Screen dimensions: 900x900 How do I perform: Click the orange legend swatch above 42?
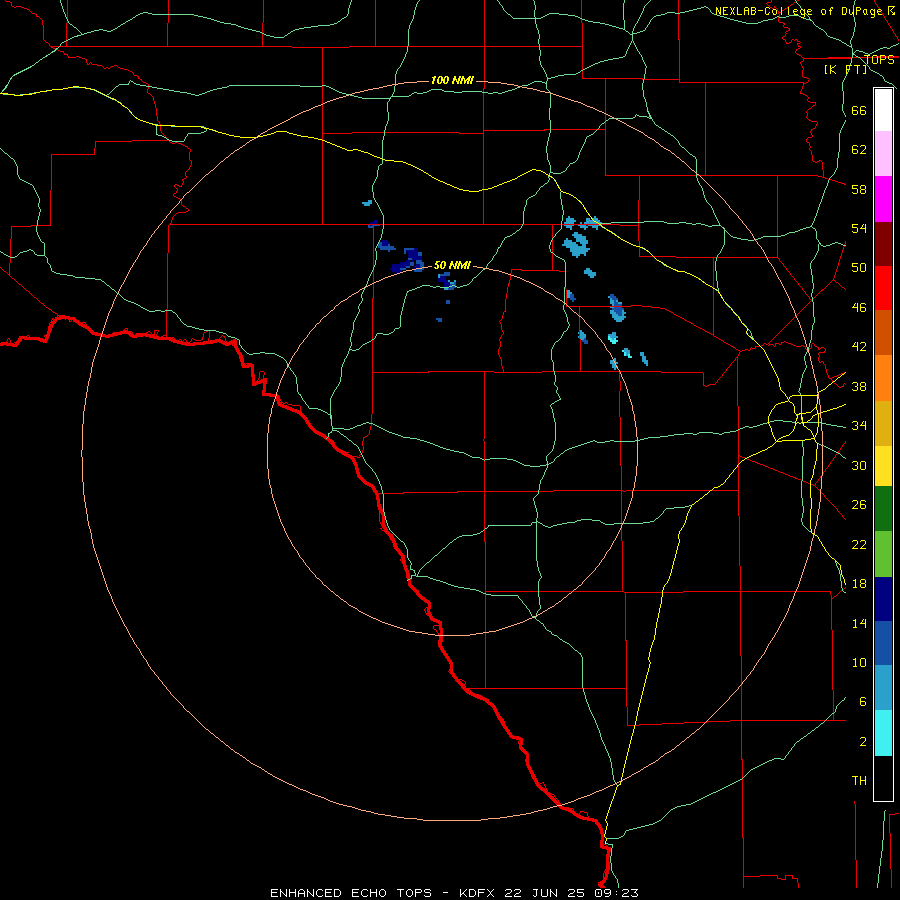coord(883,378)
